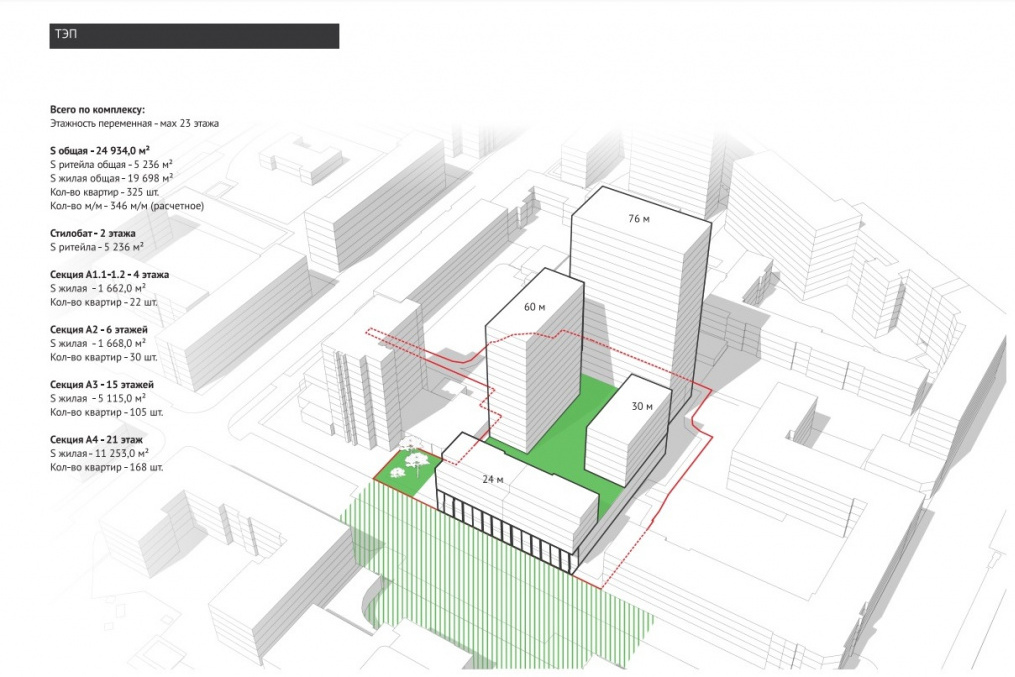The height and width of the screenshot is (677, 1015).
Task: Select the 60 м building height label
Action: 534,307
